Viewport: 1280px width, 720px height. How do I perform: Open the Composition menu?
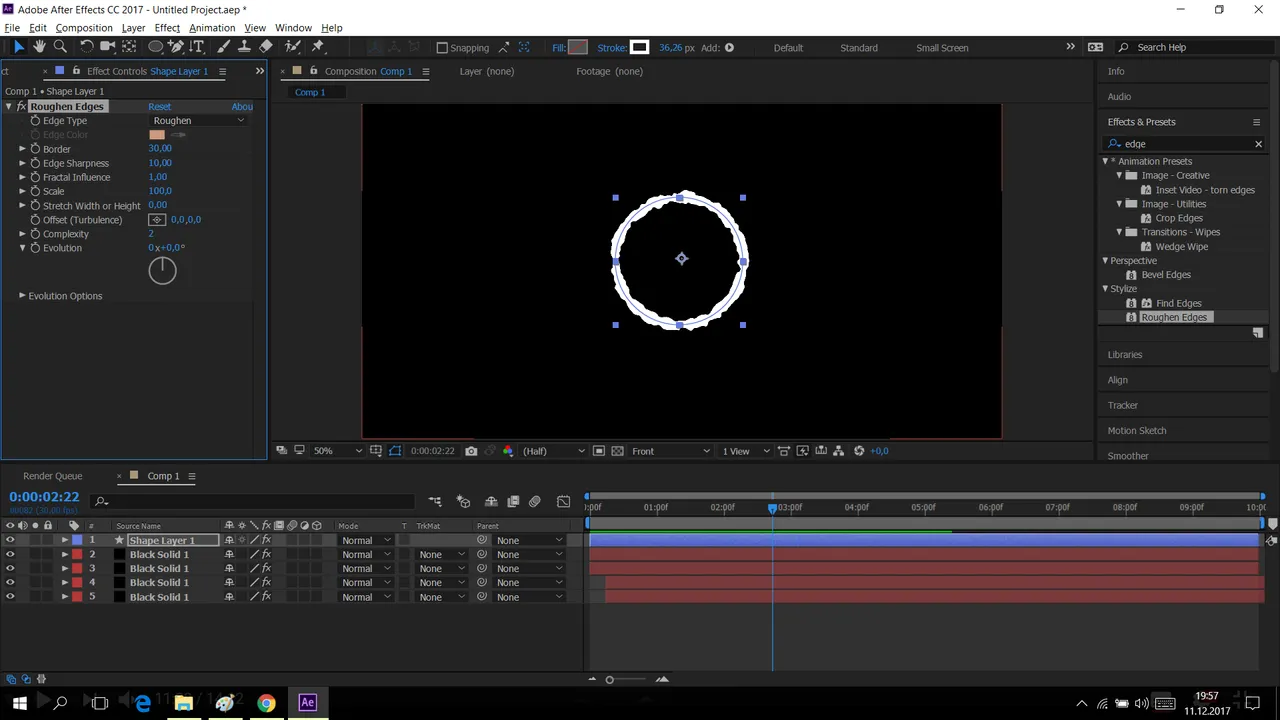[84, 28]
